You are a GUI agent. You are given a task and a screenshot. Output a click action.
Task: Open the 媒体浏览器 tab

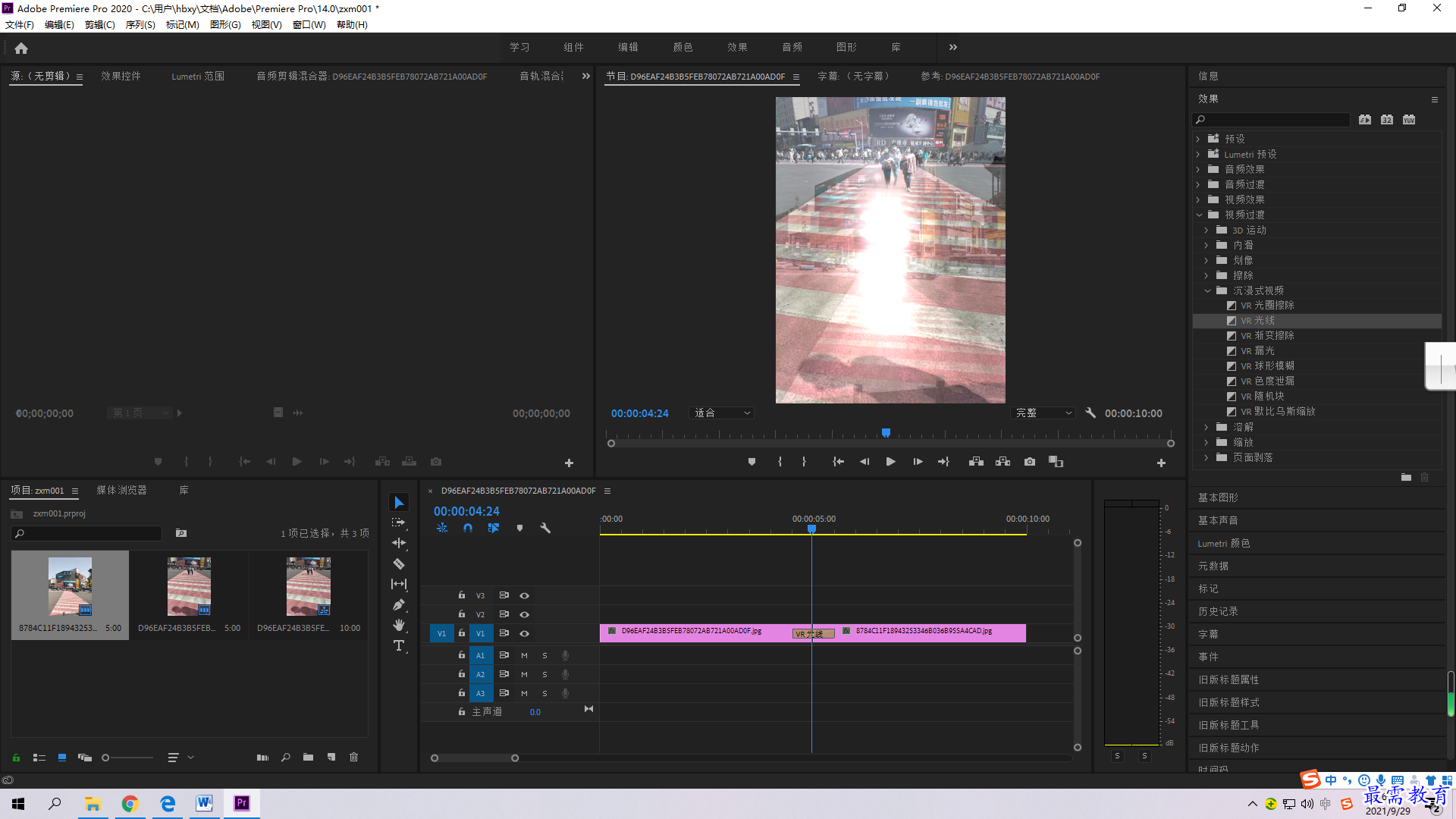click(x=121, y=491)
